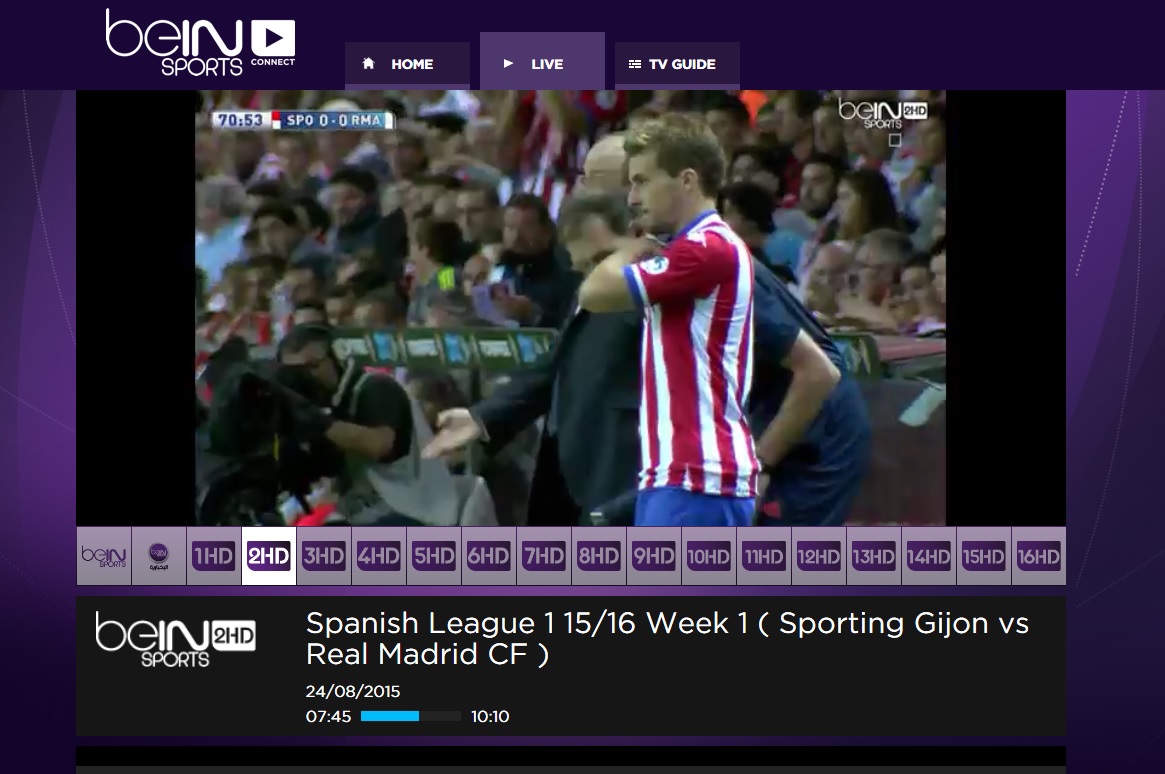
Task: Click the live video player area
Action: tap(571, 308)
